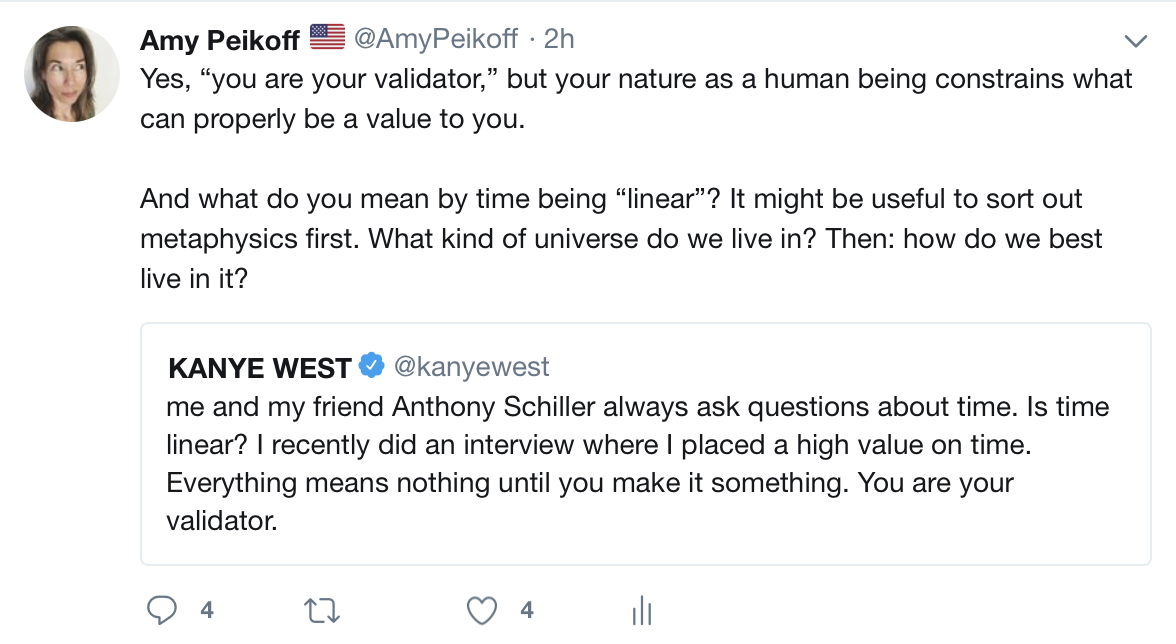Click the @kanyewest handle
Viewport: 1176px width, 644px height.
472,367
